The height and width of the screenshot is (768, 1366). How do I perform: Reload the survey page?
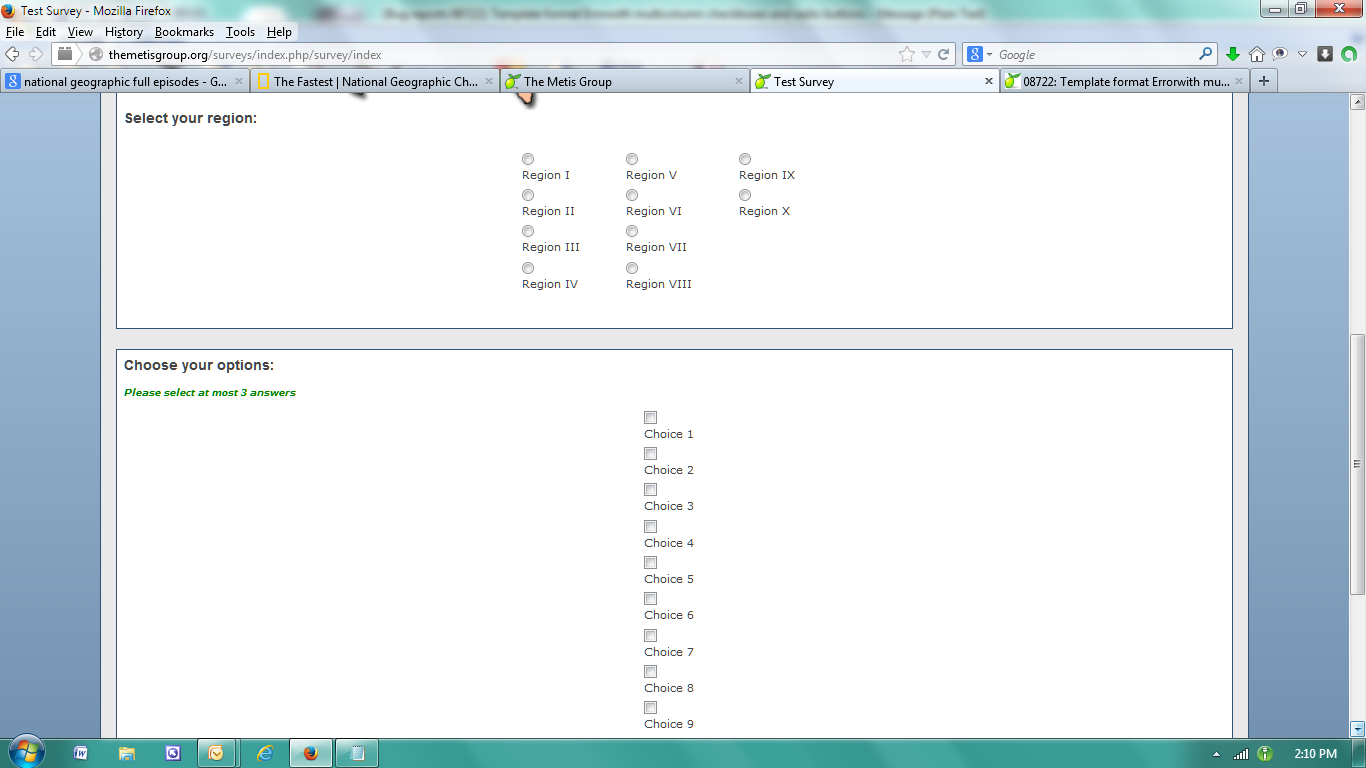click(943, 55)
